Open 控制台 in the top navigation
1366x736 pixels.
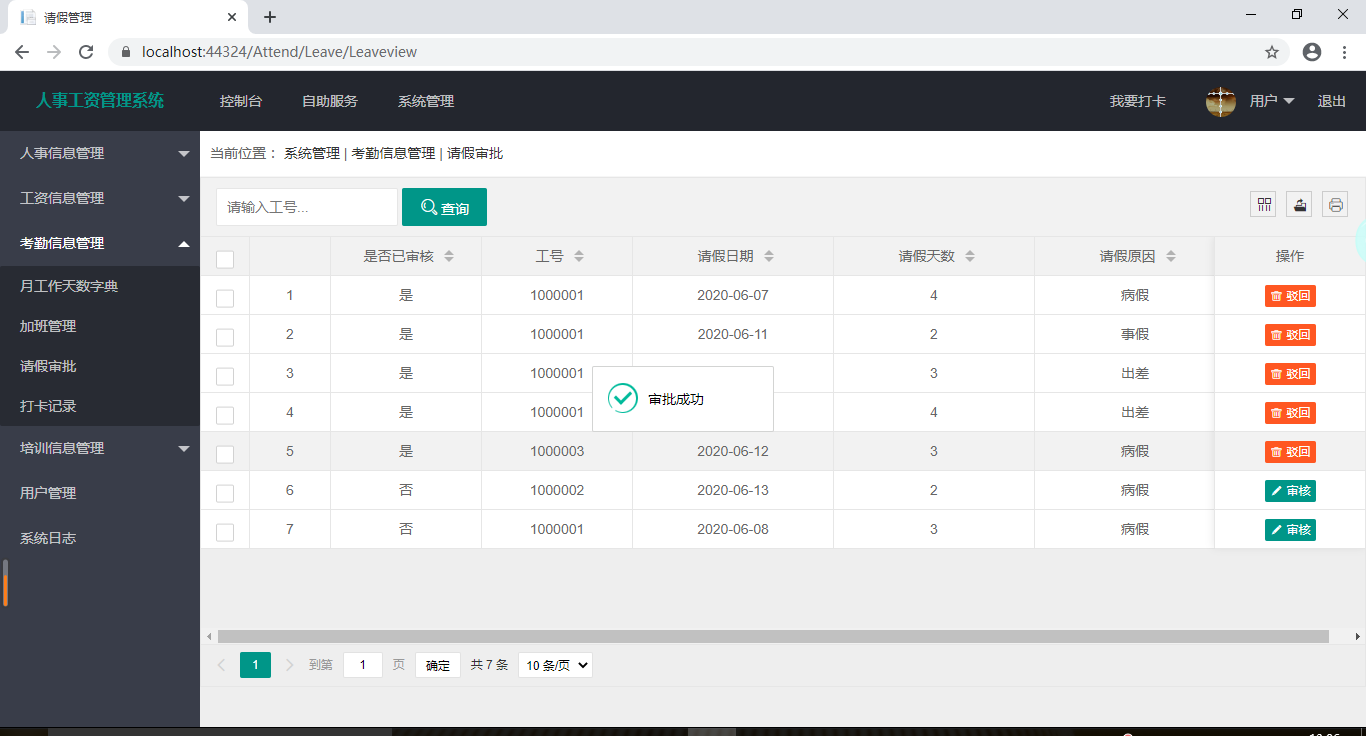(x=241, y=101)
